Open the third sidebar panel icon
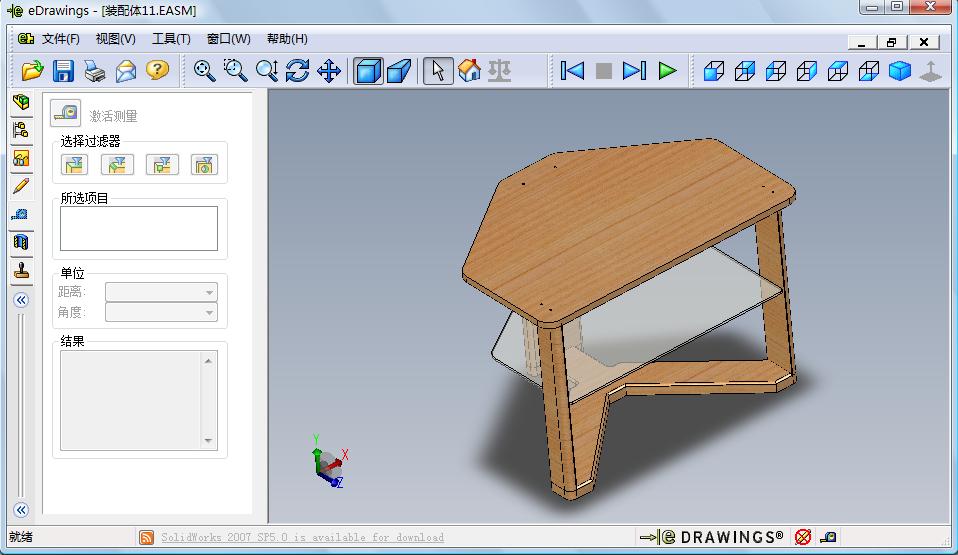958x555 pixels. tap(21, 158)
